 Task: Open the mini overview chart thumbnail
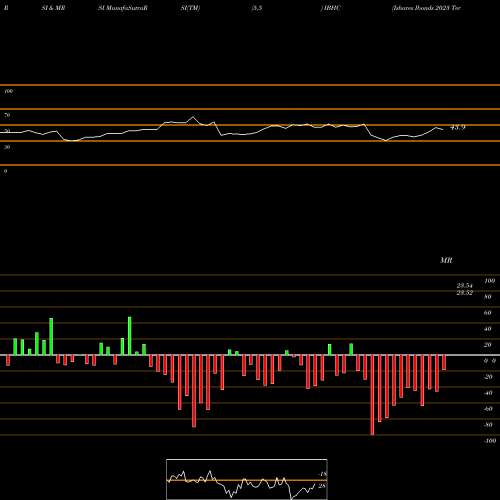pos(247,479)
